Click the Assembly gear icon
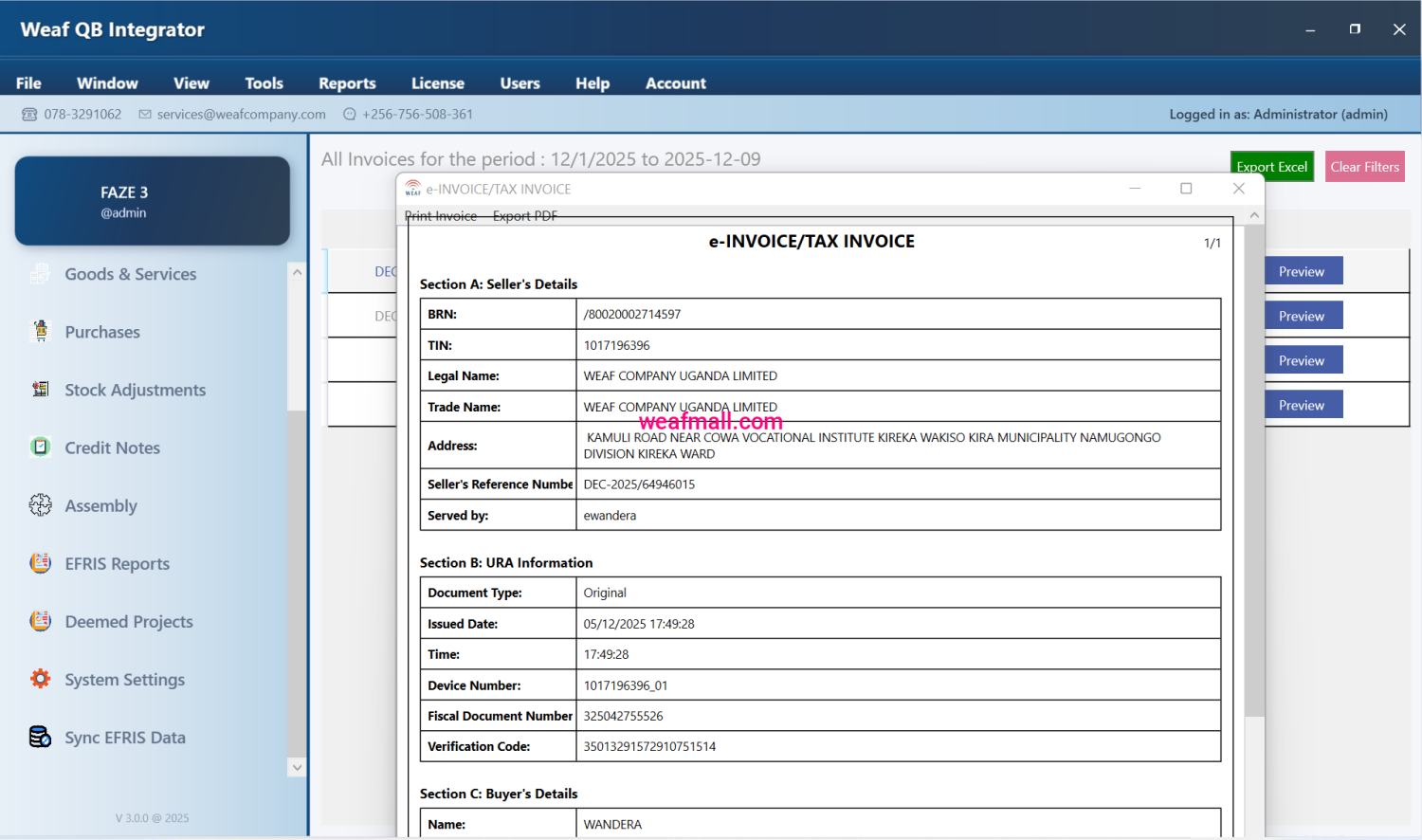Viewport: 1422px width, 840px height. point(40,505)
